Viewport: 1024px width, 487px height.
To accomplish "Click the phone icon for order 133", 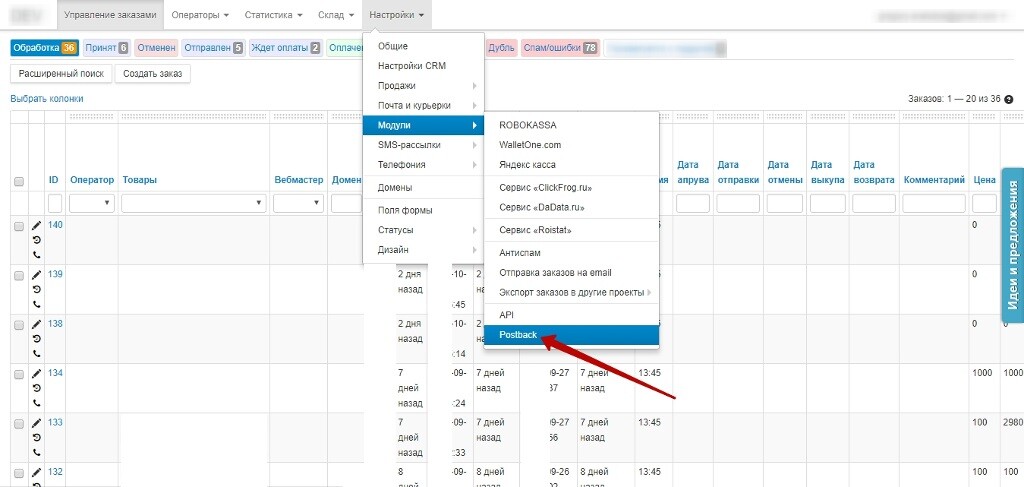I will (x=37, y=451).
